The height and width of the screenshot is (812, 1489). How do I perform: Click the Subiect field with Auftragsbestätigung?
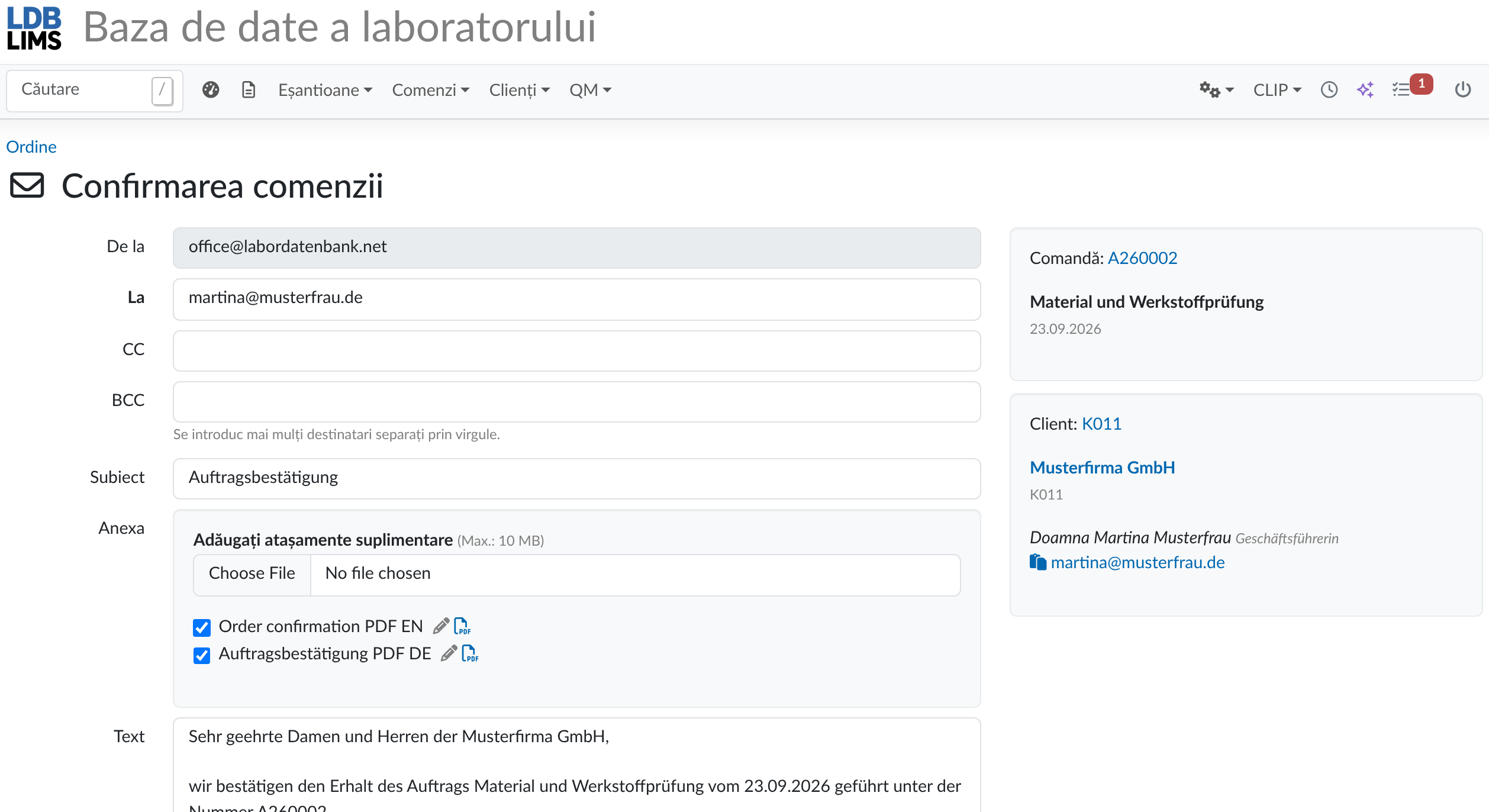(x=576, y=478)
